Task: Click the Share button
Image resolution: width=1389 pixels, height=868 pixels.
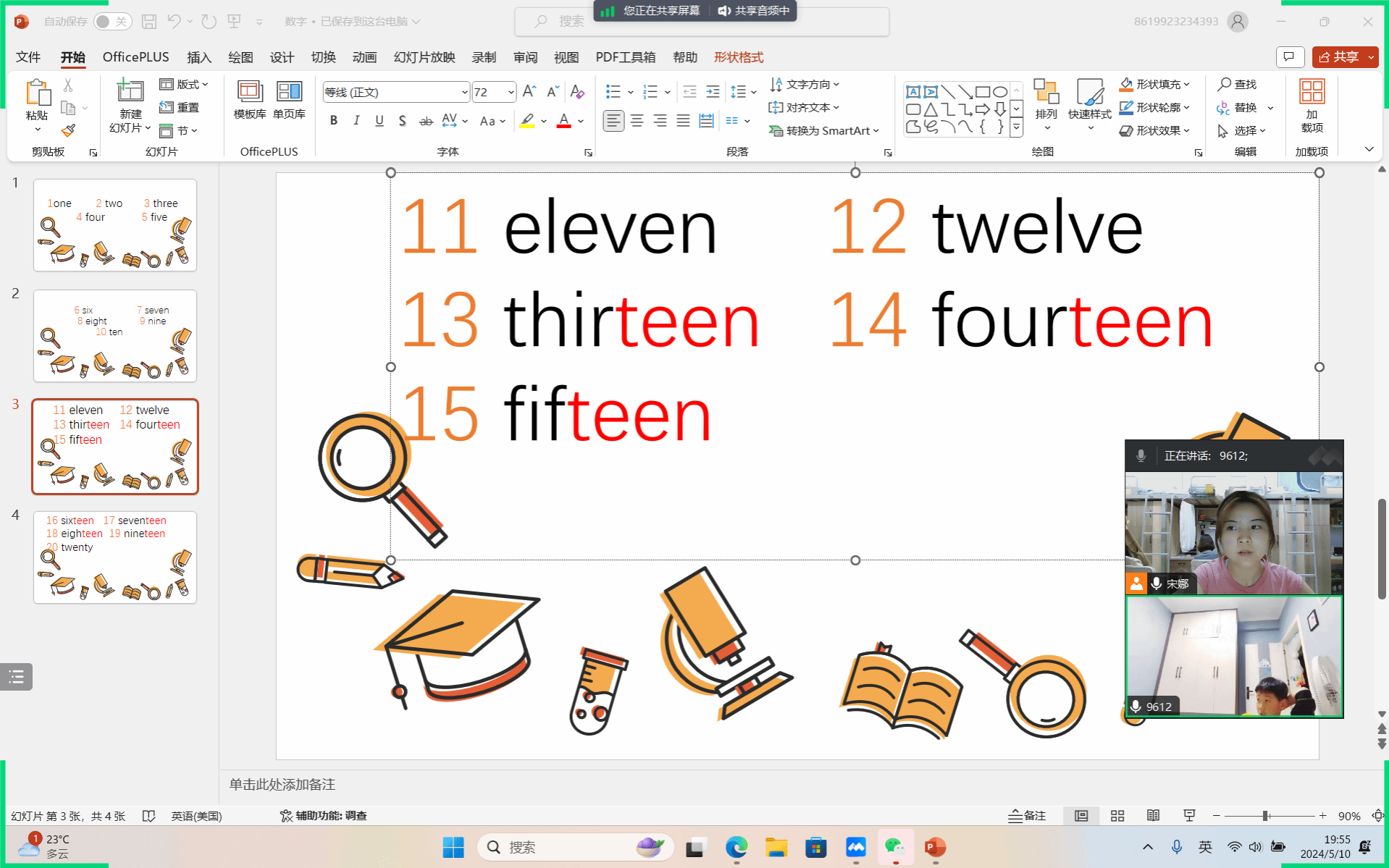Action: click(x=1338, y=57)
